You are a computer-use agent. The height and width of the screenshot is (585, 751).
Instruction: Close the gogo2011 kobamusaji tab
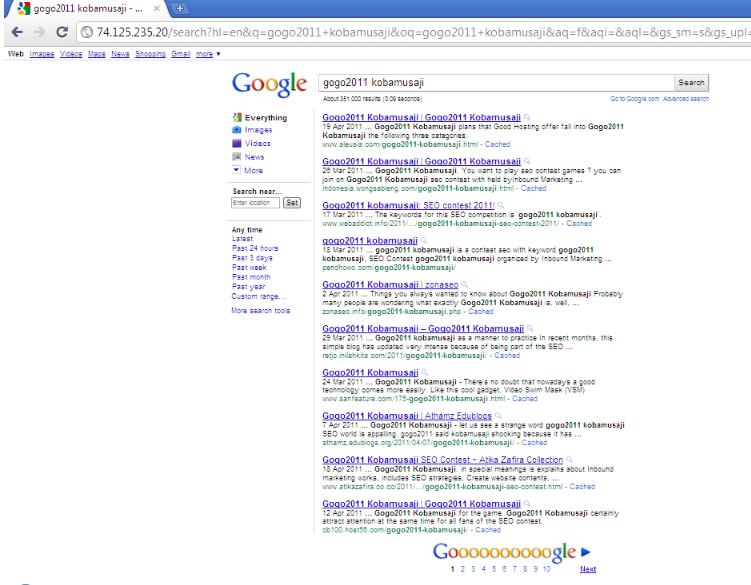(157, 9)
